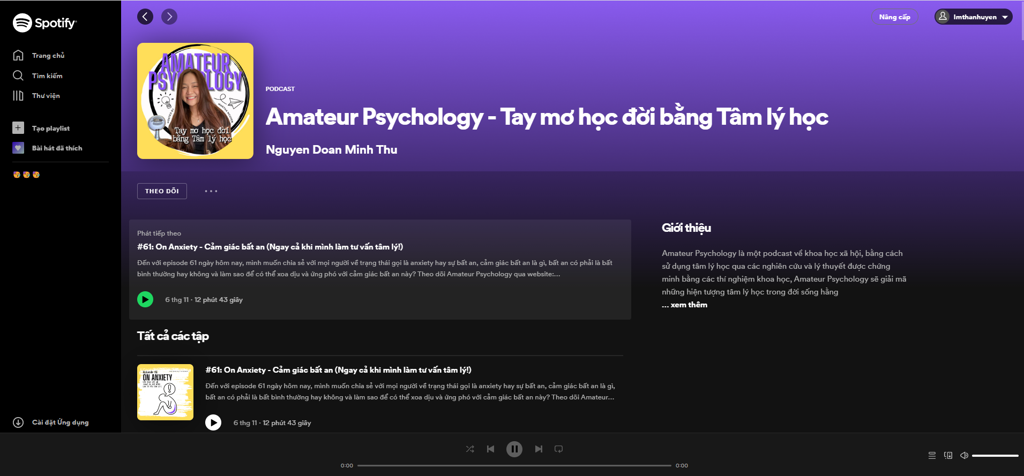Click the Theo dõi follow button
Screen dimensions: 1024x476
[162, 191]
